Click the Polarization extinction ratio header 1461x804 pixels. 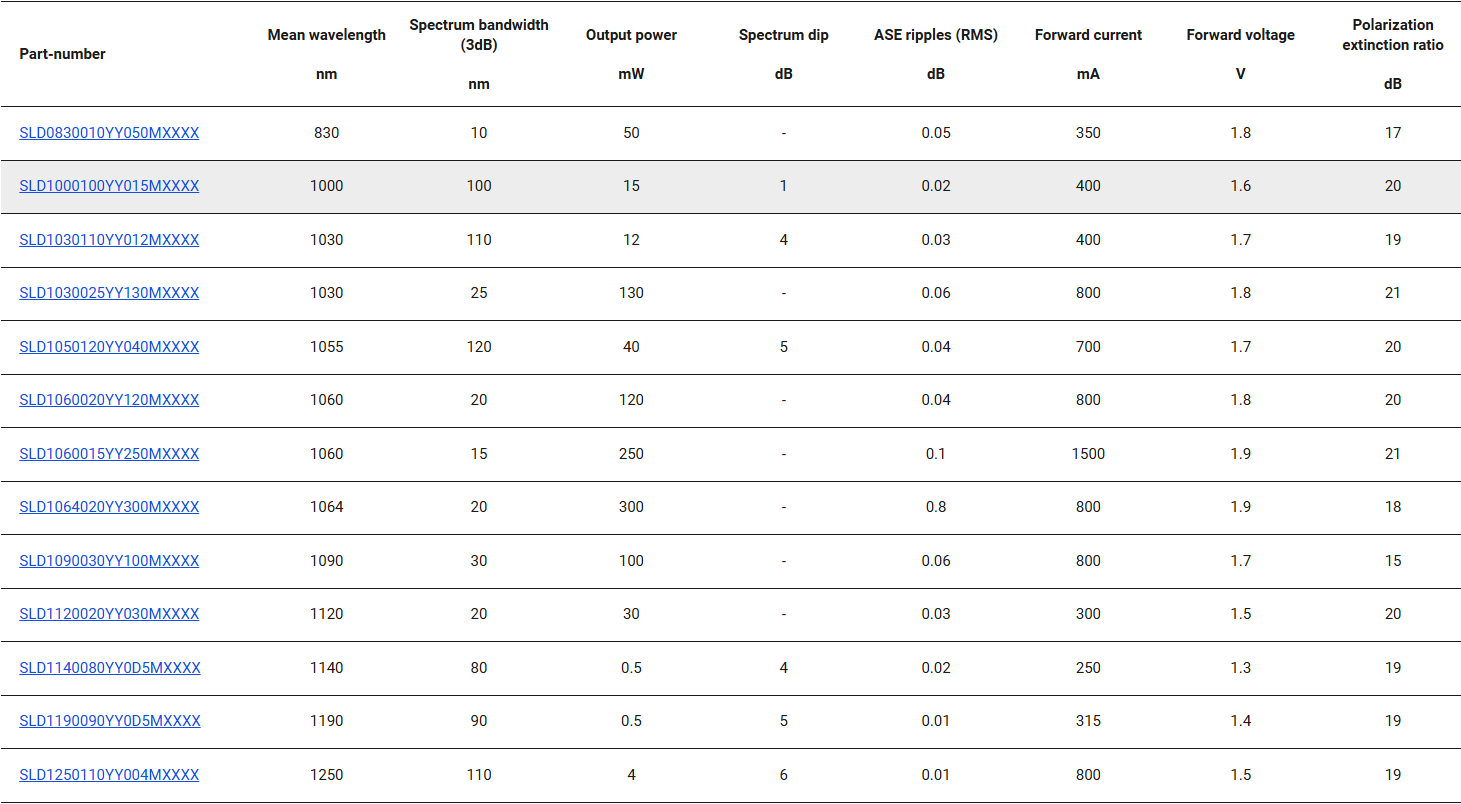pyautogui.click(x=1393, y=35)
